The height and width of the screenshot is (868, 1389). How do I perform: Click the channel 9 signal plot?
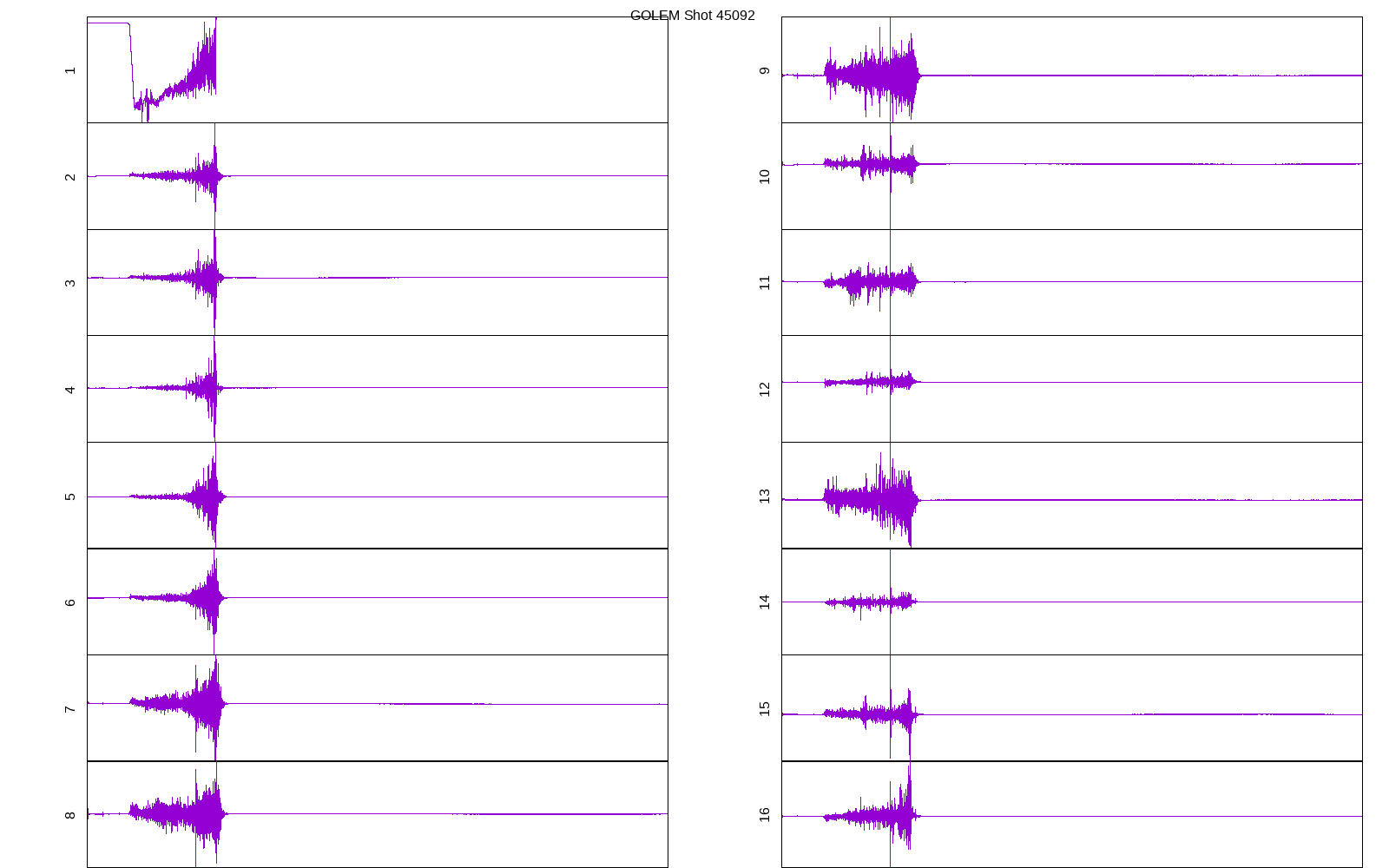coord(1071,69)
